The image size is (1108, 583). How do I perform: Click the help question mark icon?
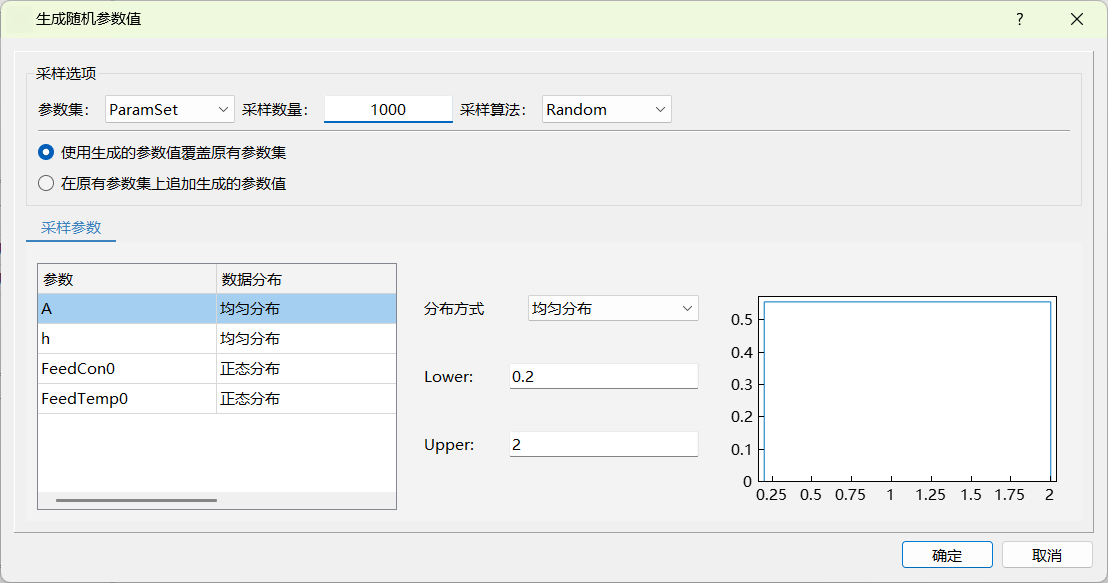(x=1020, y=19)
